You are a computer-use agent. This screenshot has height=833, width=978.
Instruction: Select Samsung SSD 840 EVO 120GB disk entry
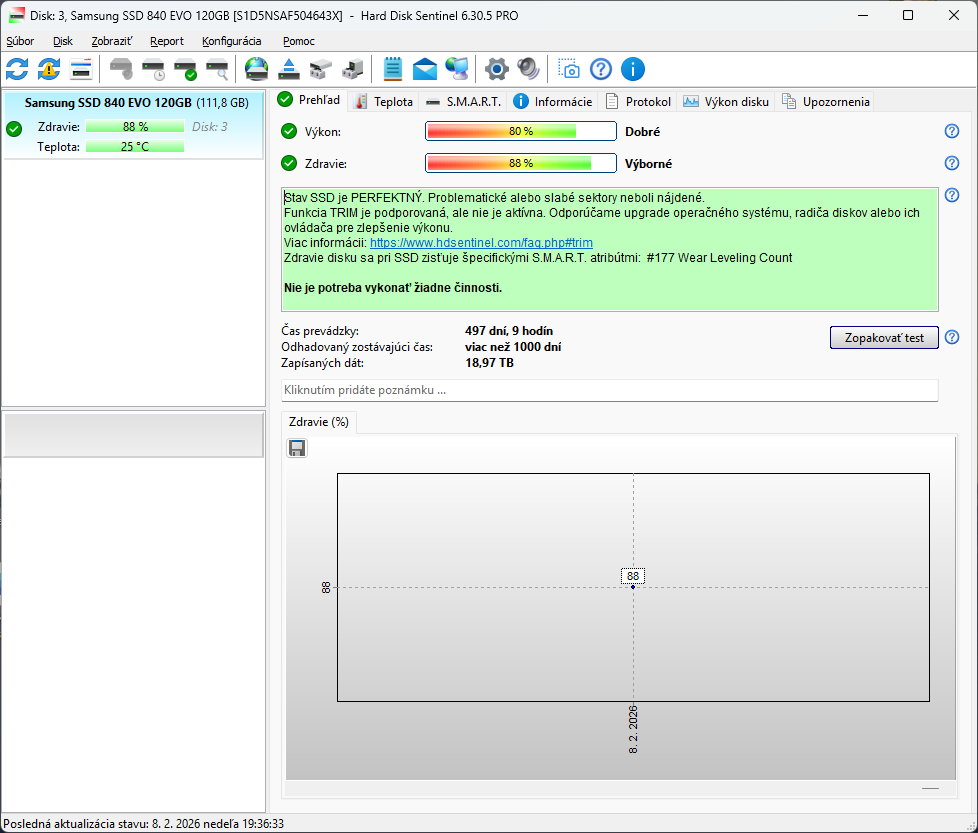(133, 125)
